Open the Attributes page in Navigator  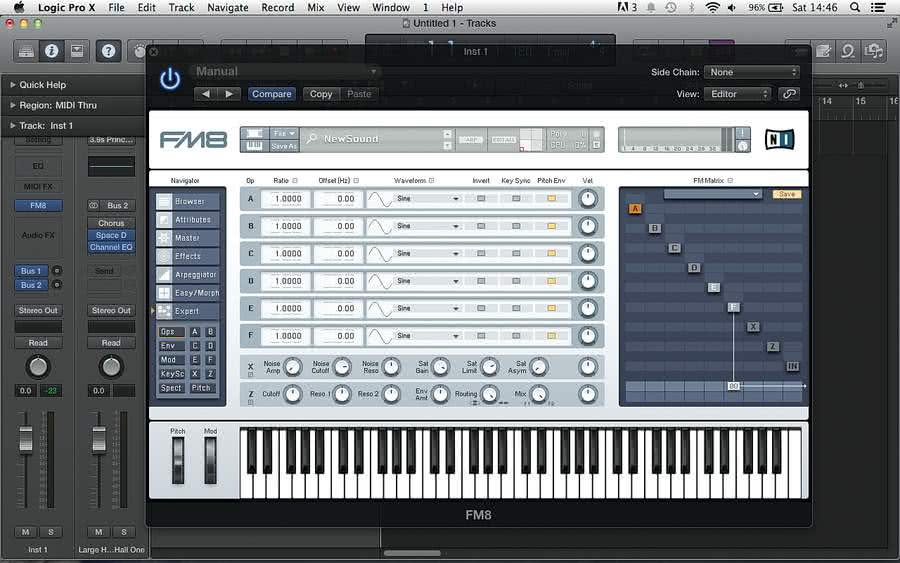(188, 220)
